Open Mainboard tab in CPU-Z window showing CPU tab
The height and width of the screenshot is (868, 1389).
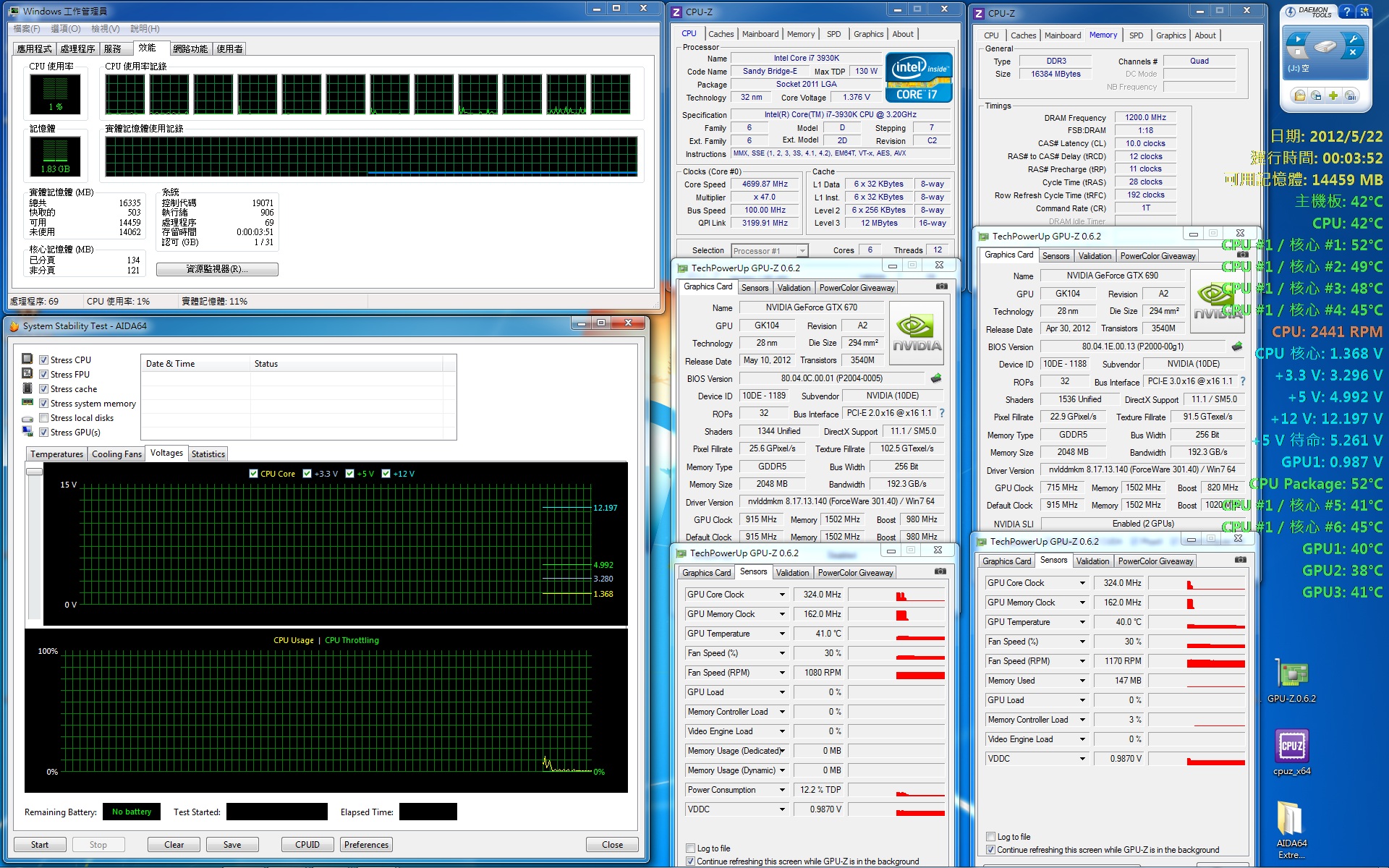click(760, 34)
